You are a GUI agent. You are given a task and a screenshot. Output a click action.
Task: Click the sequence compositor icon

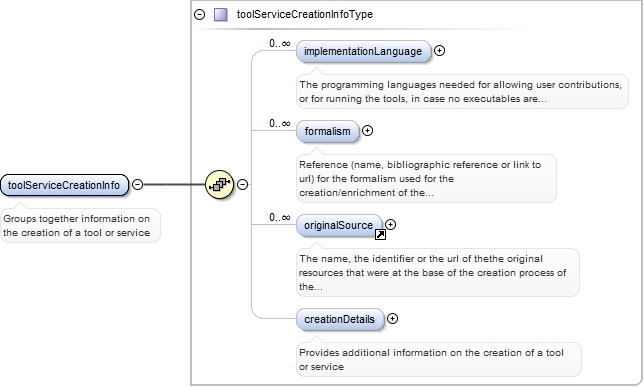point(219,184)
